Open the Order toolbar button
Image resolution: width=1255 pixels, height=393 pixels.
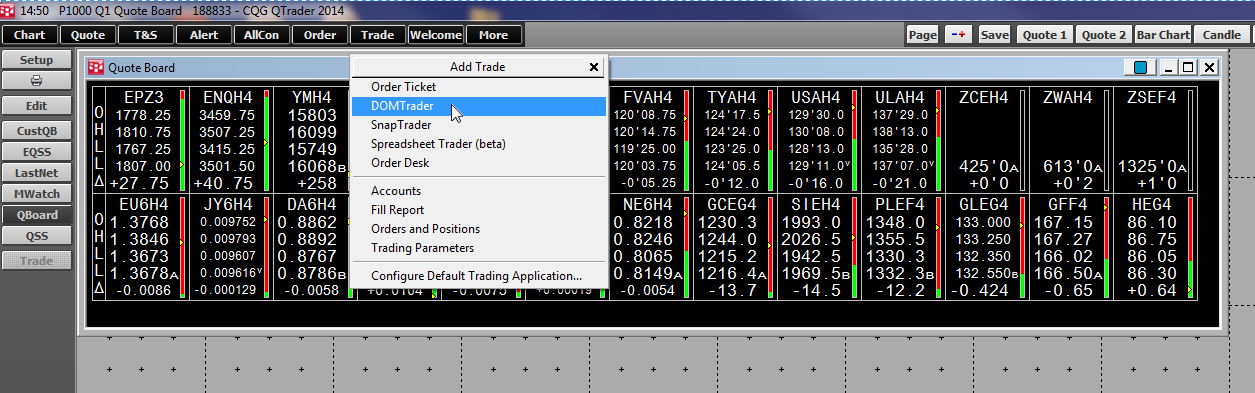pos(319,35)
